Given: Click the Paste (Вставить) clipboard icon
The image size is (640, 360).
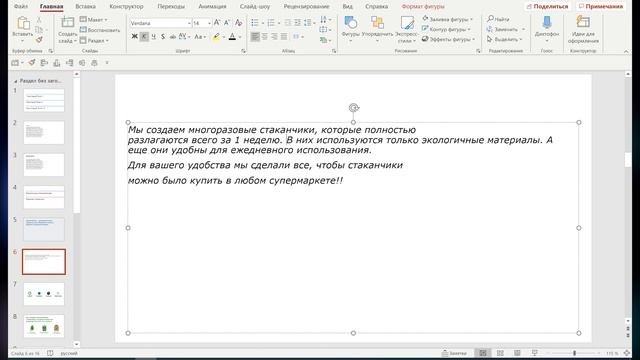Looking at the screenshot, I should pyautogui.click(x=23, y=24).
